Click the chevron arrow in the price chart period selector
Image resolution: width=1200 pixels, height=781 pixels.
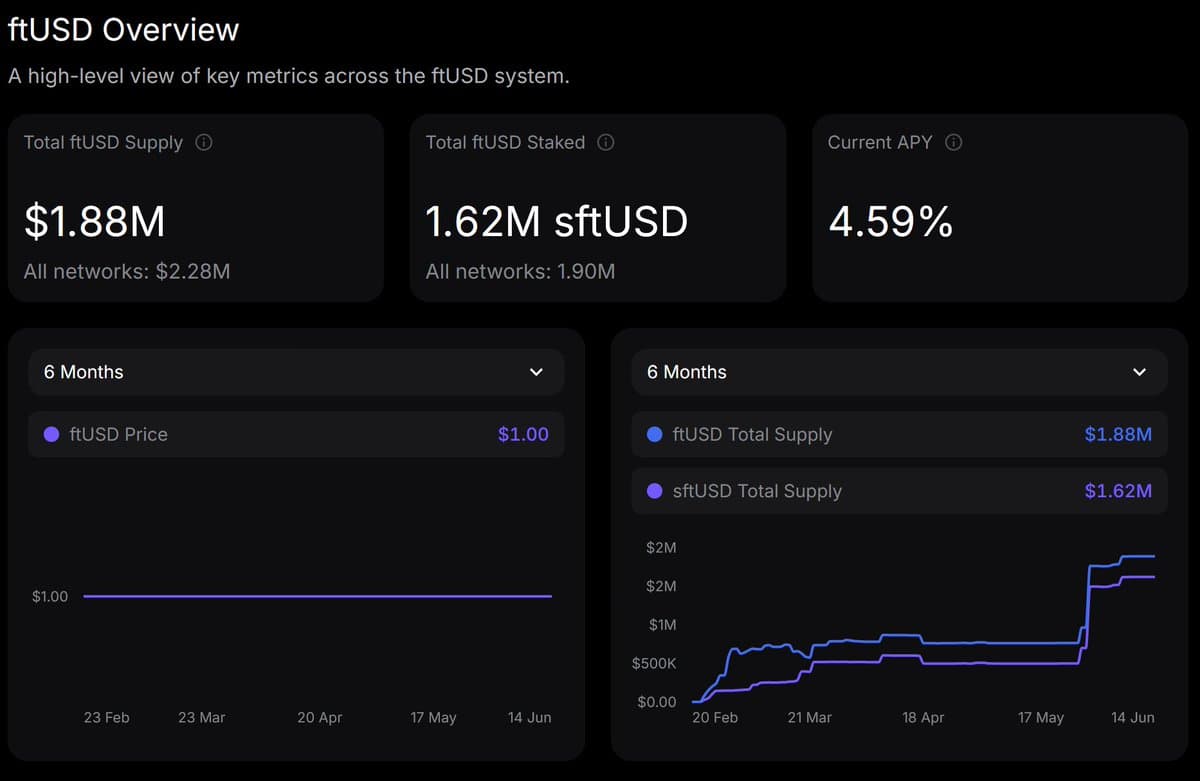tap(536, 372)
